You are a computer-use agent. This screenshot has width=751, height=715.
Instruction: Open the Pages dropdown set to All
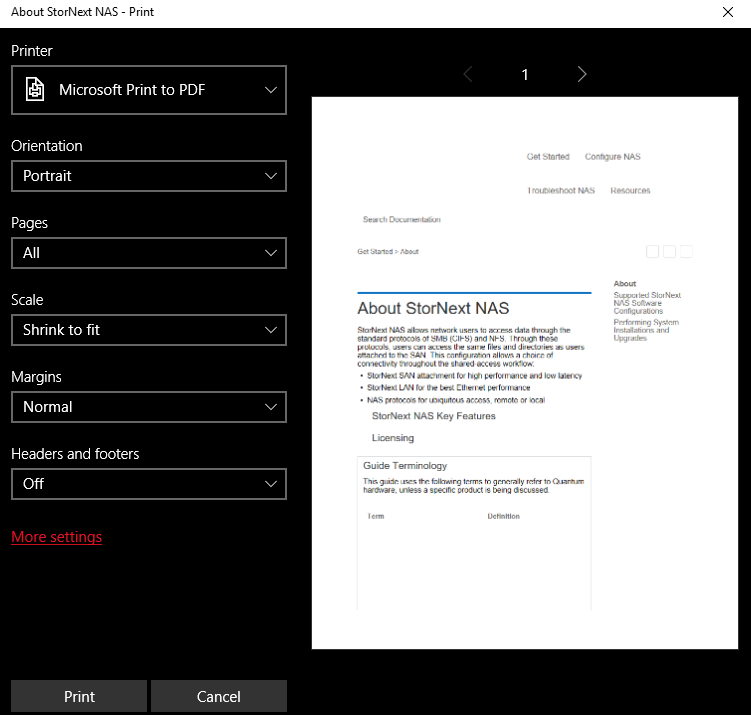(x=149, y=253)
